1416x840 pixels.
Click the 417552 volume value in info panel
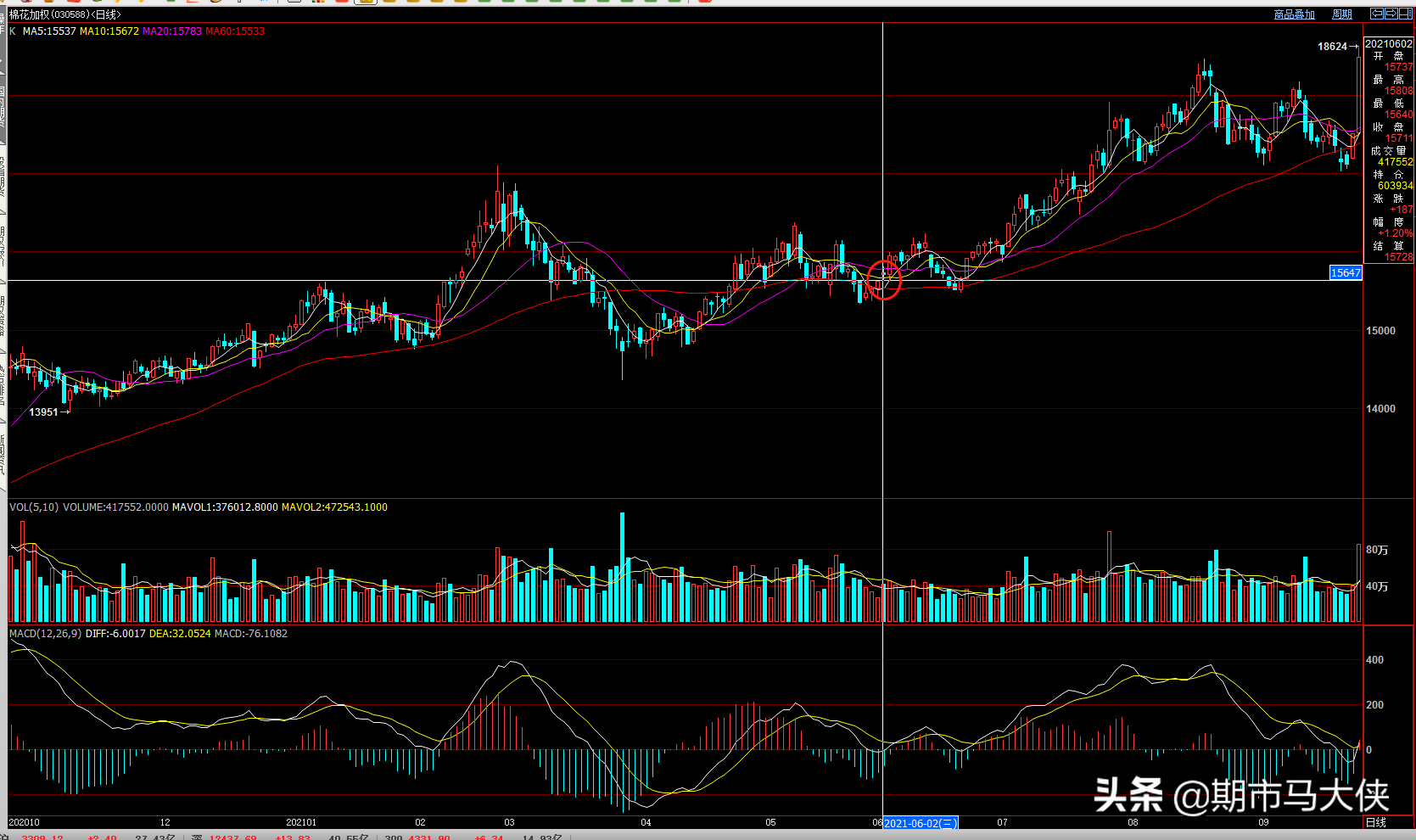[1396, 162]
